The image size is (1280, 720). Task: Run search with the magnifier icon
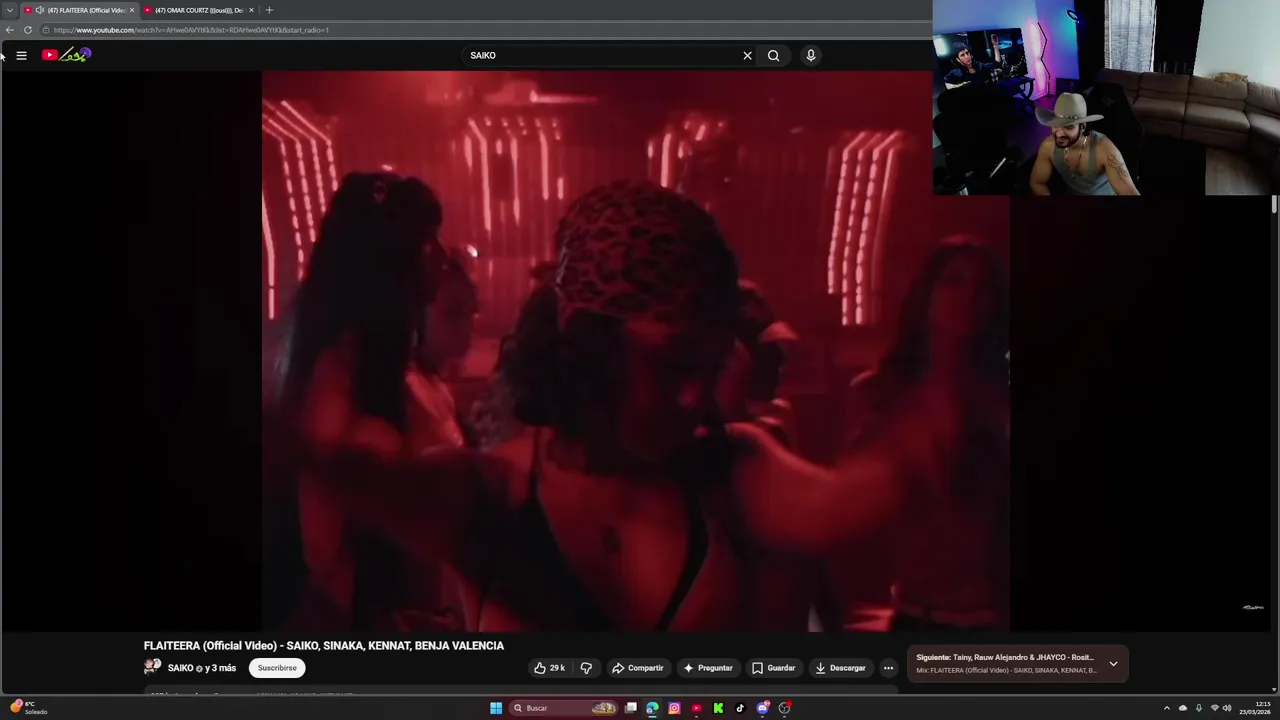pyautogui.click(x=773, y=55)
